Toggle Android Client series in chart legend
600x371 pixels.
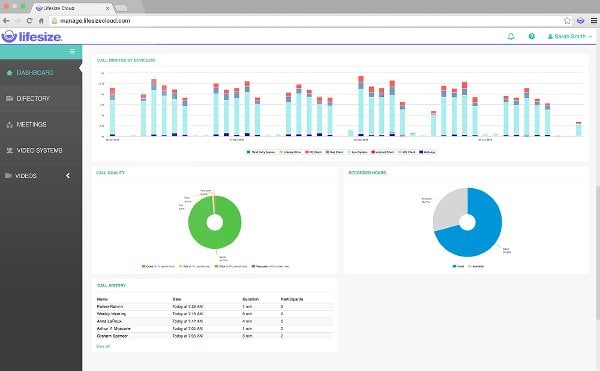coord(383,152)
